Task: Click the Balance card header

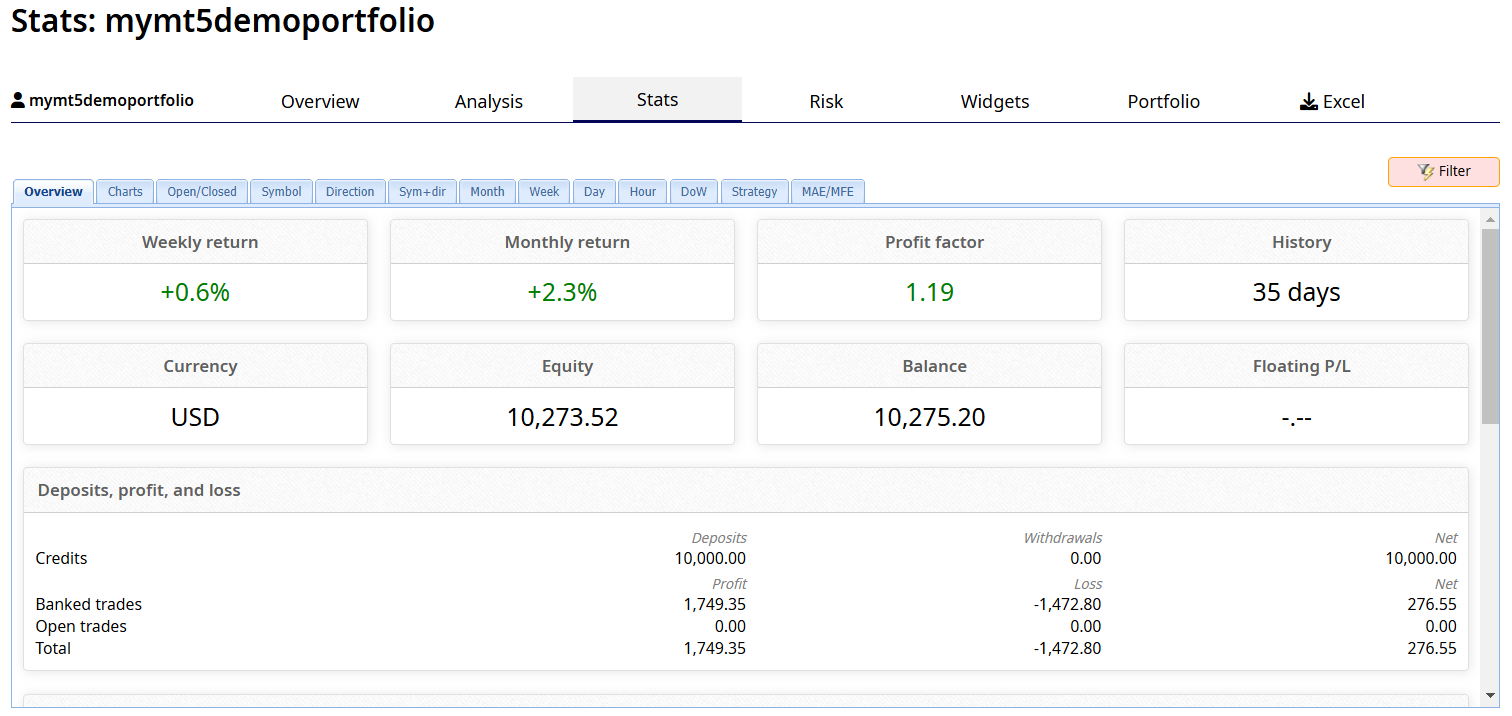Action: tap(929, 366)
